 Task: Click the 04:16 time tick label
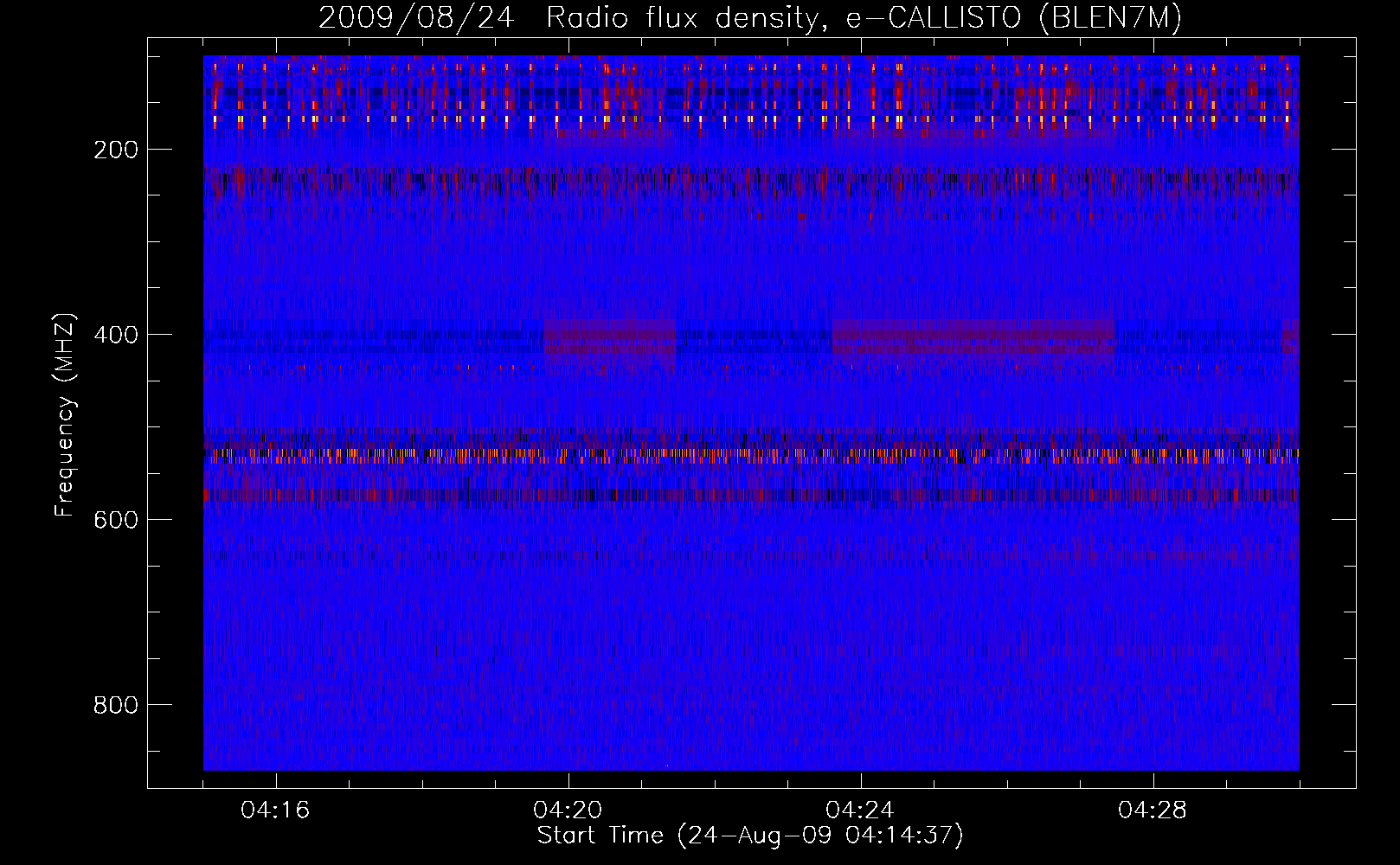pos(276,811)
